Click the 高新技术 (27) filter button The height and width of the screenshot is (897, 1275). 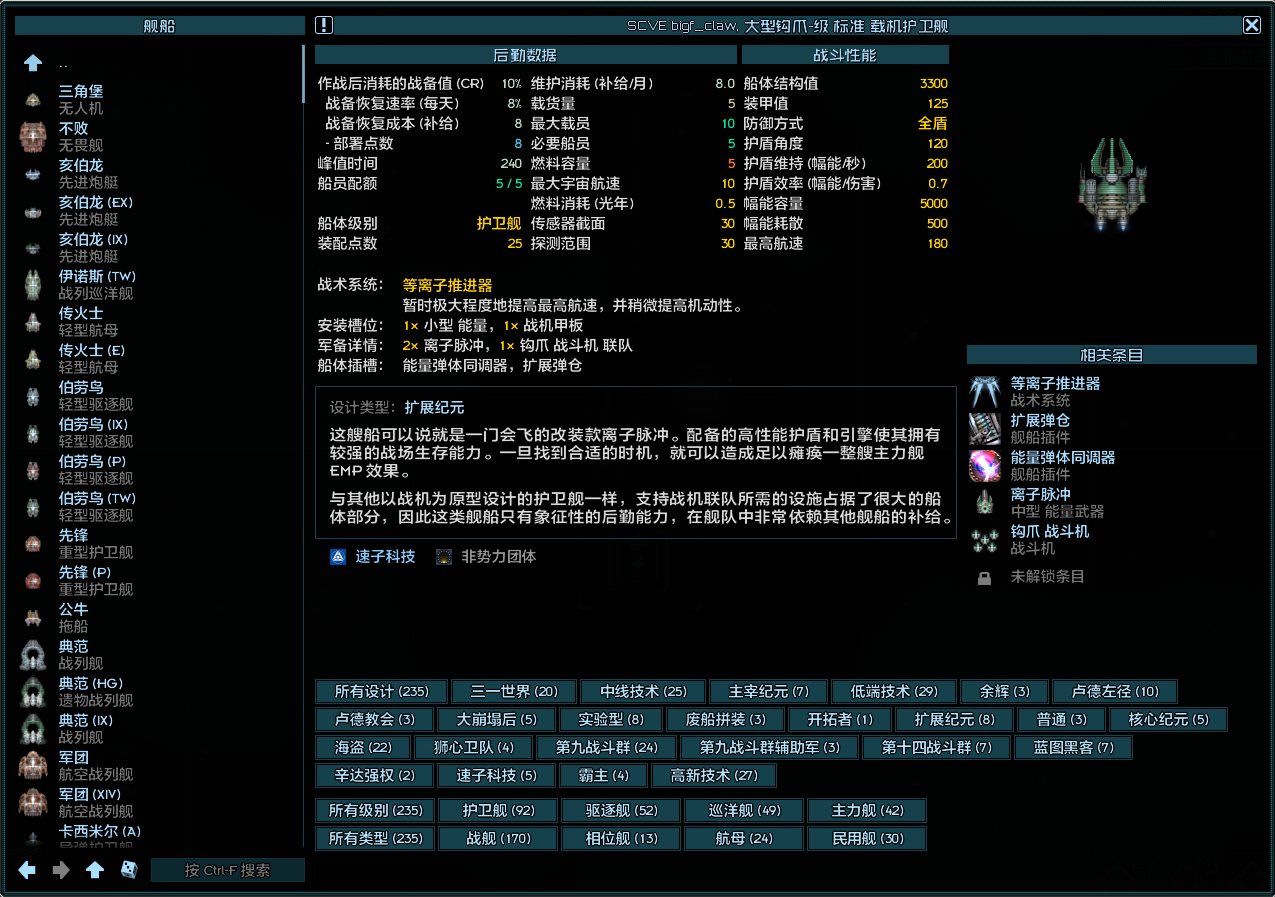point(715,775)
